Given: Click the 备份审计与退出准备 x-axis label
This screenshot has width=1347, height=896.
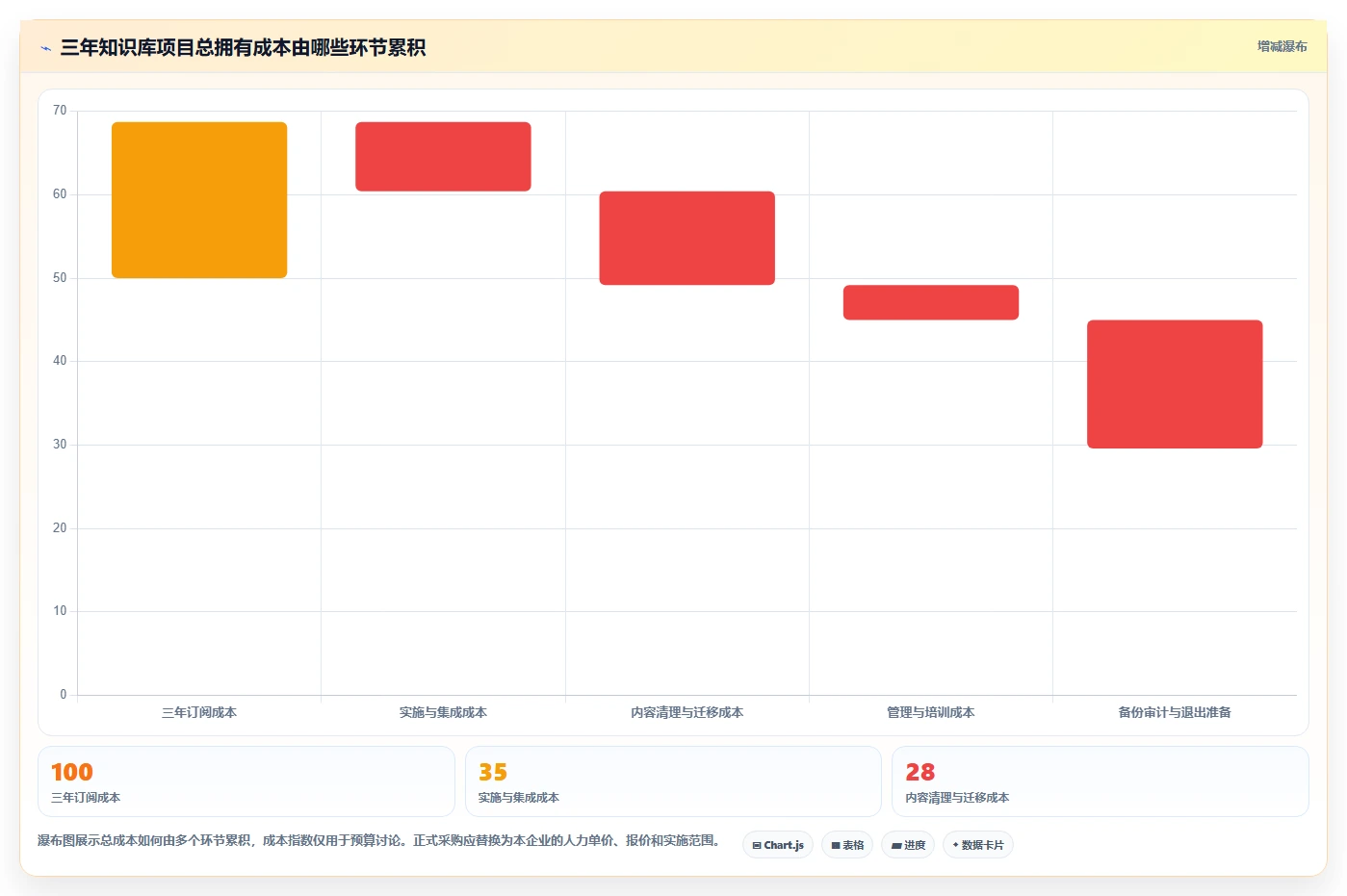Looking at the screenshot, I should tap(1175, 712).
